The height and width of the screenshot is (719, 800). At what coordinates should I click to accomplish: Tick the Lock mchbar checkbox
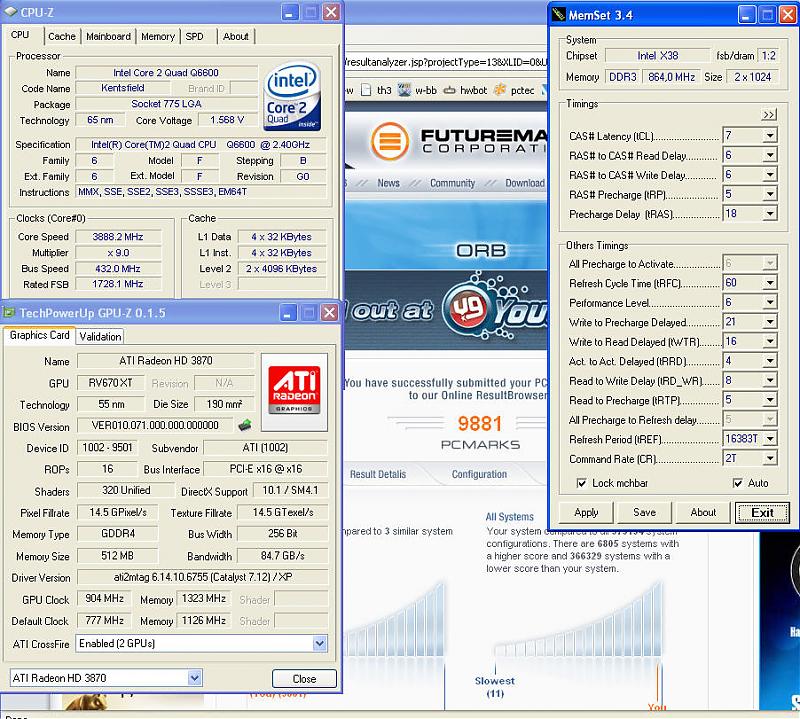tap(581, 483)
